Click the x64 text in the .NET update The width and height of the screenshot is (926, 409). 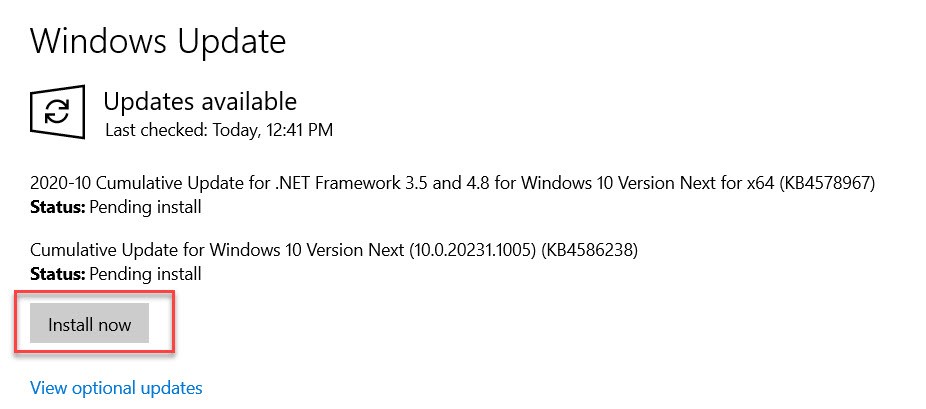(x=758, y=184)
